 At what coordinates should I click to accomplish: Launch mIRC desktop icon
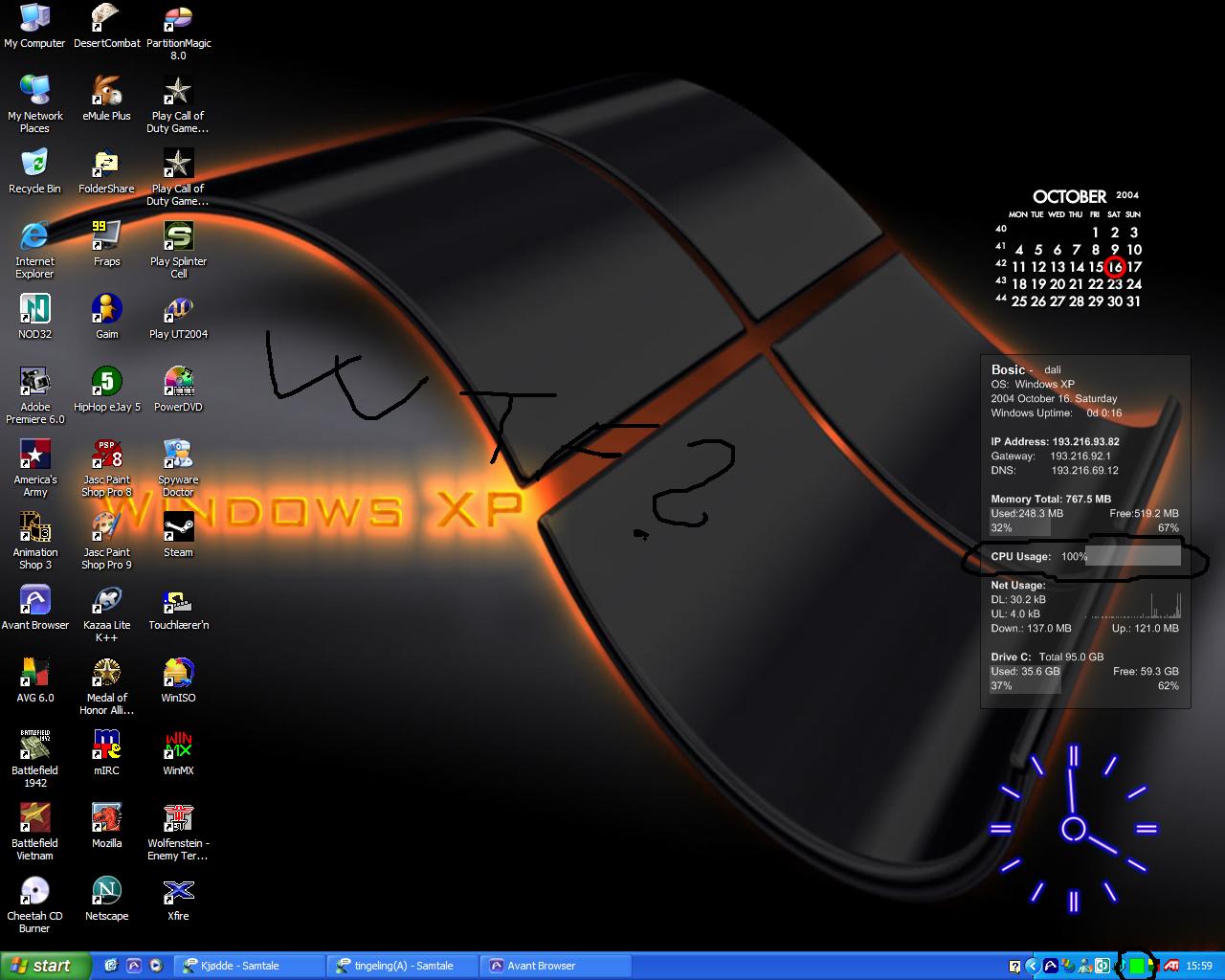[106, 753]
